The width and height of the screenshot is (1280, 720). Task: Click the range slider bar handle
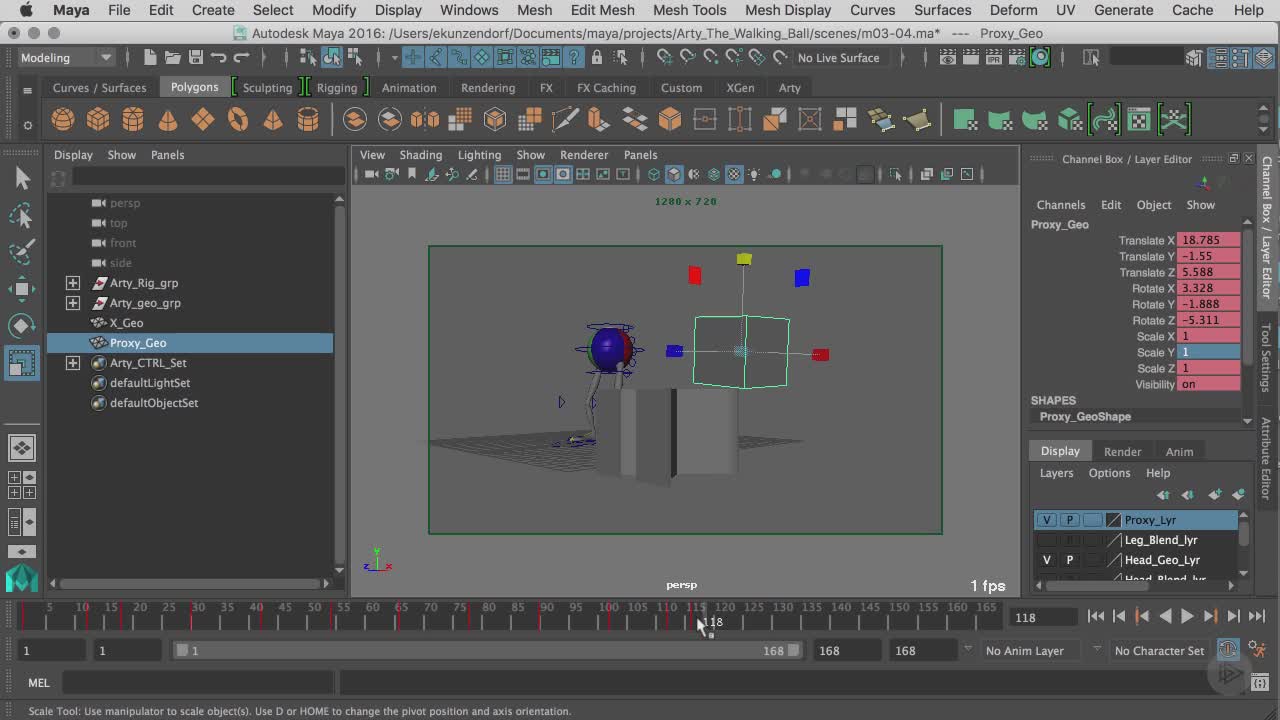488,650
